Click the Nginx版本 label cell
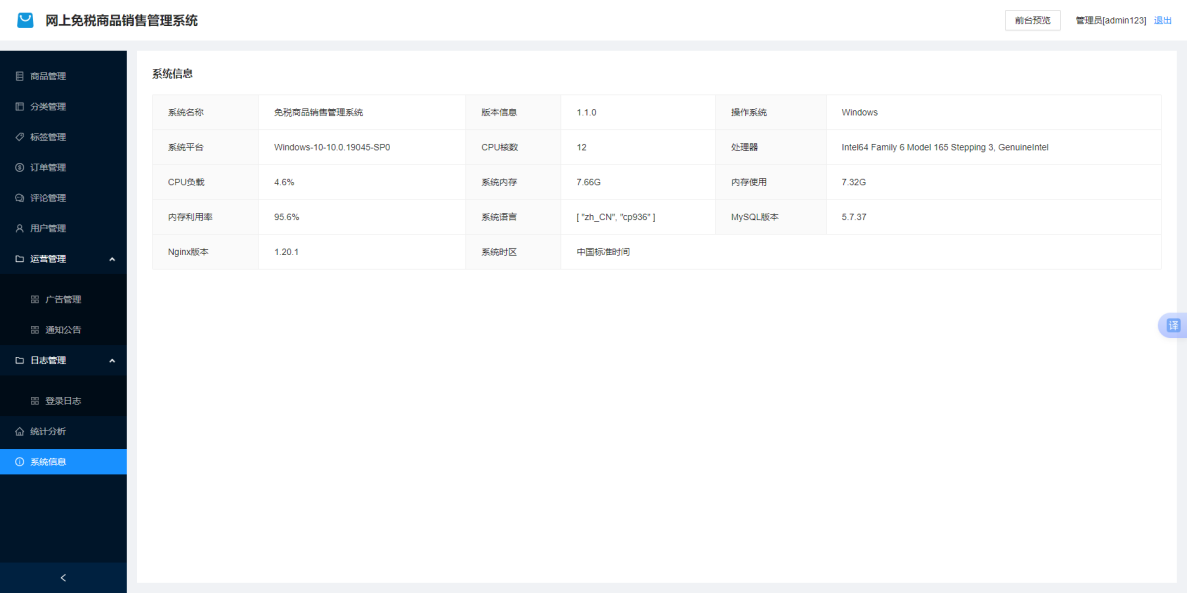Screen dimensions: 1187x593 point(206,251)
